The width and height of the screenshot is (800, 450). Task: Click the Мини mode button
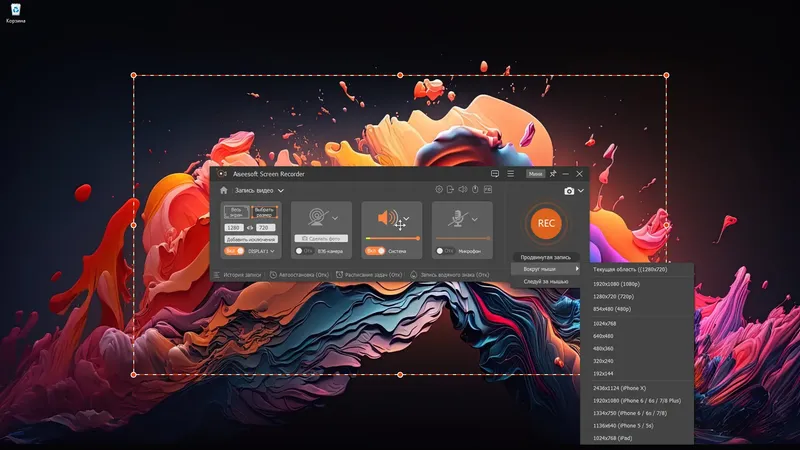535,174
